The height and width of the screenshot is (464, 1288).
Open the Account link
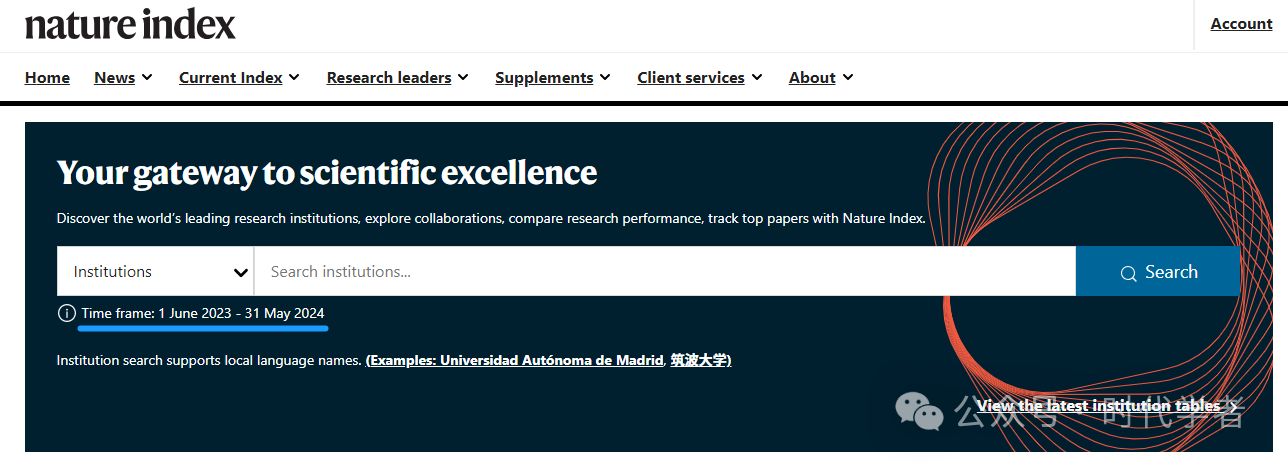coord(1241,24)
